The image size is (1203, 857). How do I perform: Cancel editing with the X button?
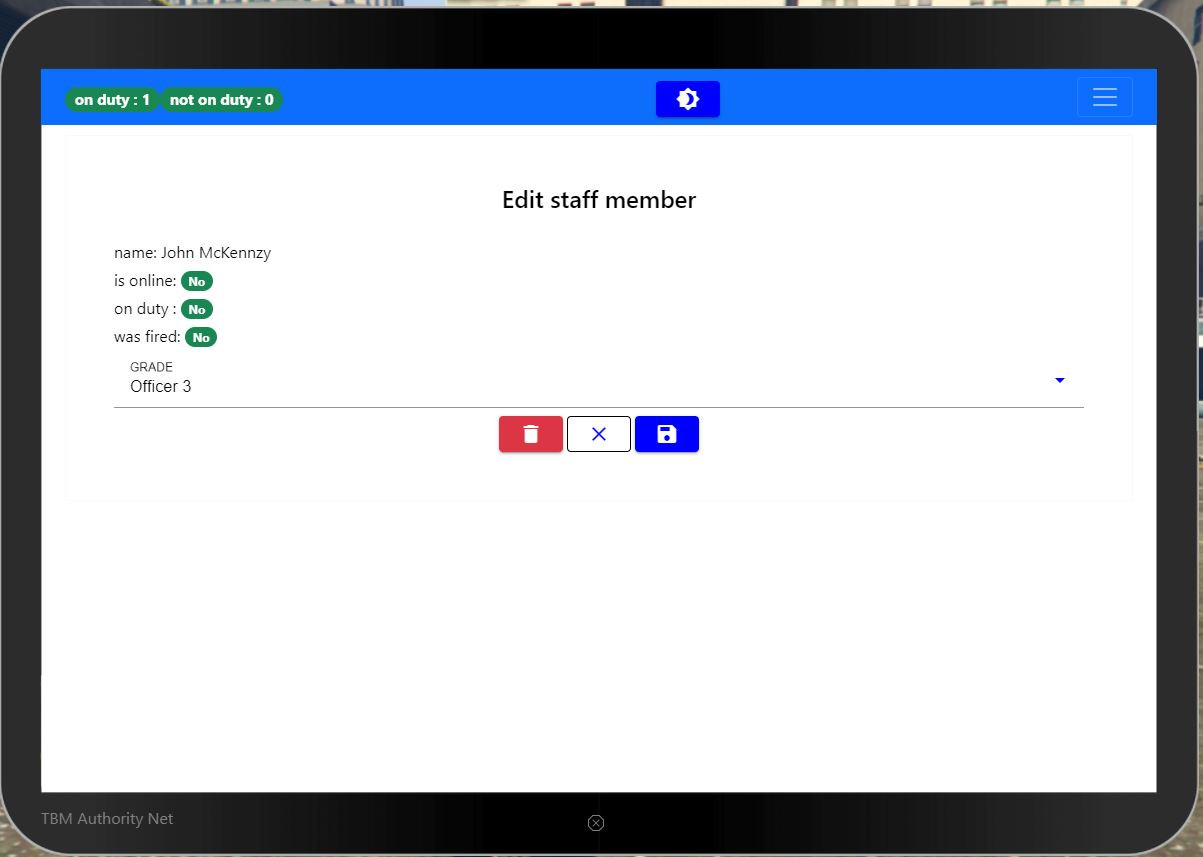599,434
